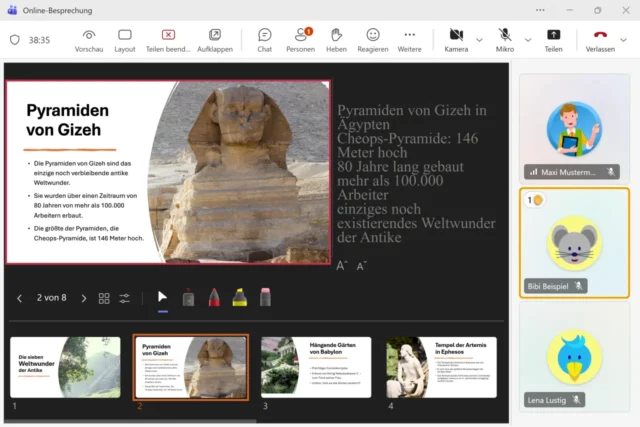This screenshot has height=427, width=640.
Task: Open the Chat panel
Action: tap(264, 41)
